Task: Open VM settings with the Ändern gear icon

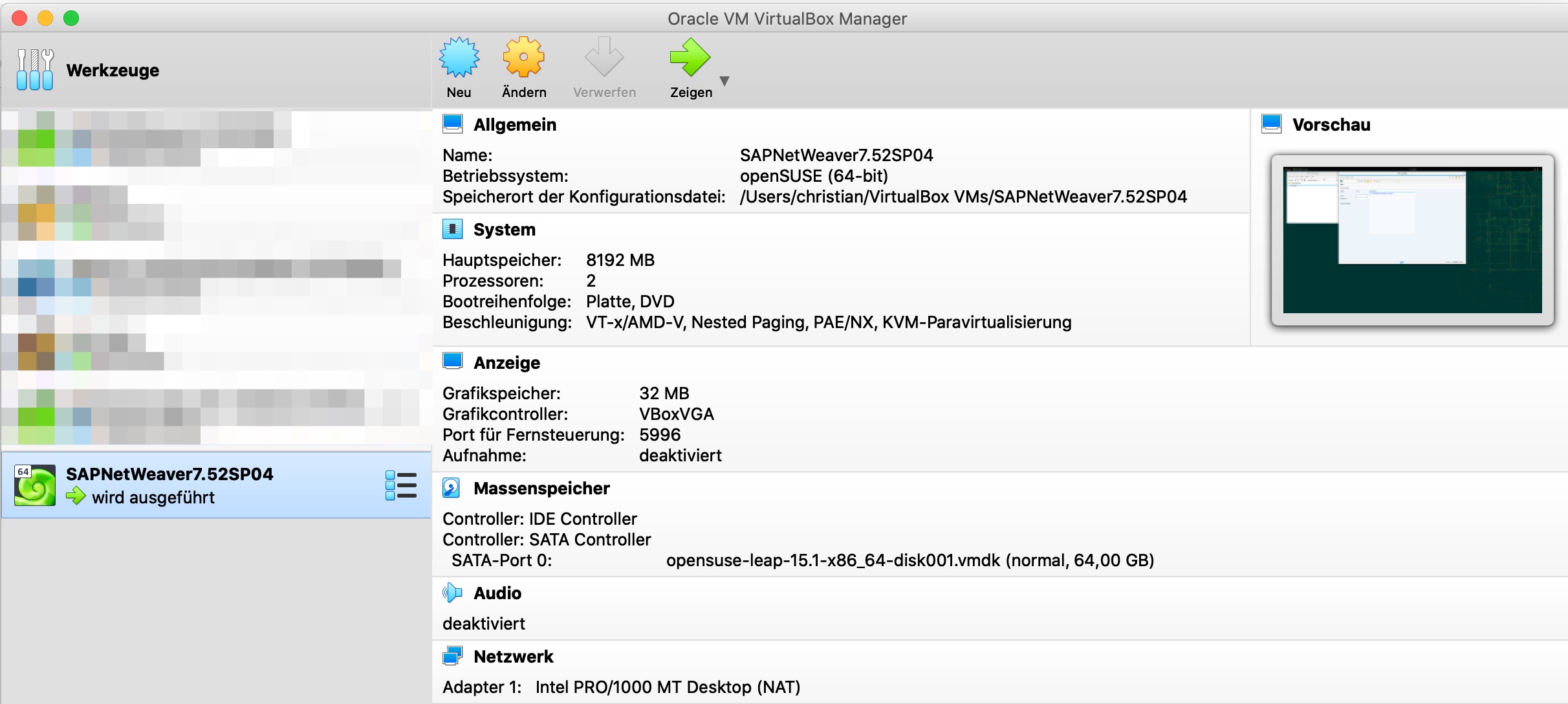Action: [523, 57]
